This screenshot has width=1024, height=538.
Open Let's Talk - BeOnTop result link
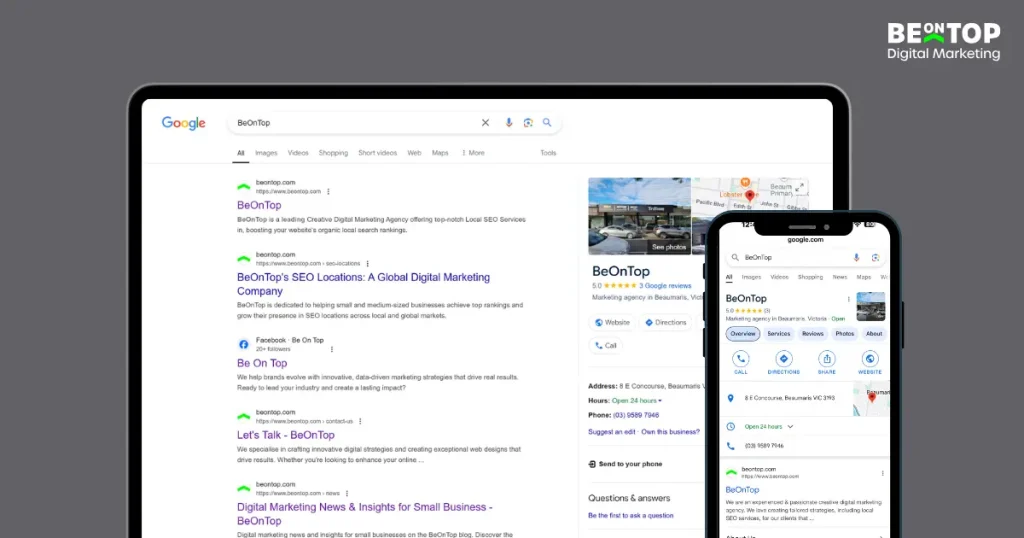click(286, 435)
